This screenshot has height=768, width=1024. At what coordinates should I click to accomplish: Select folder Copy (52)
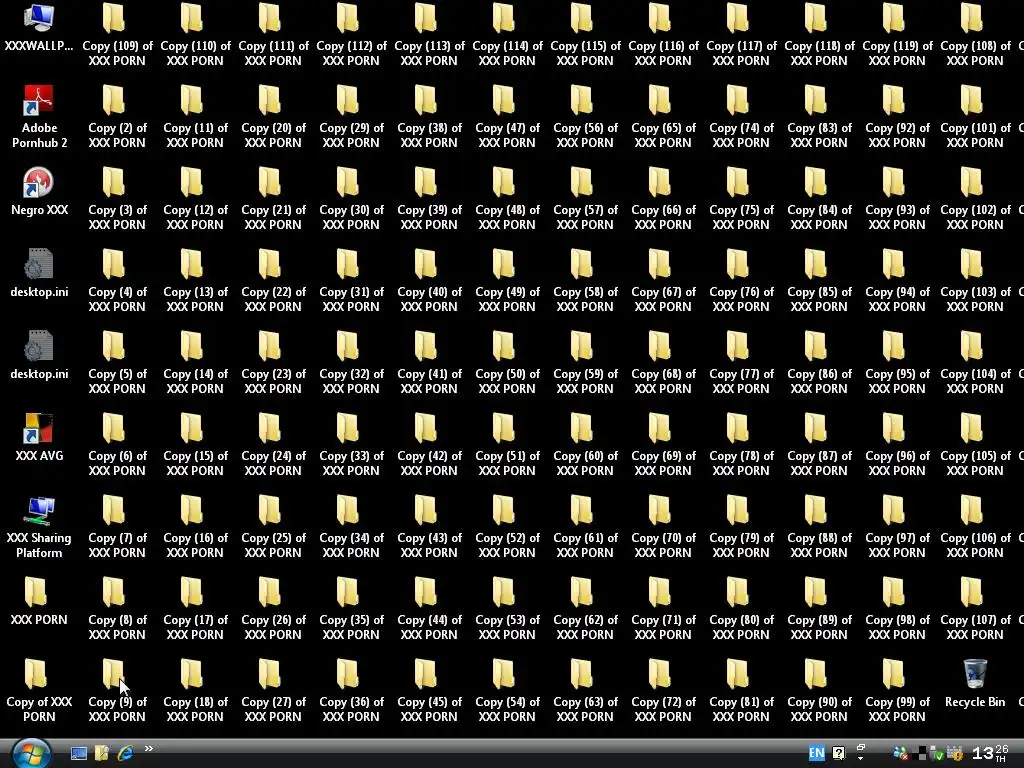pyautogui.click(x=507, y=528)
